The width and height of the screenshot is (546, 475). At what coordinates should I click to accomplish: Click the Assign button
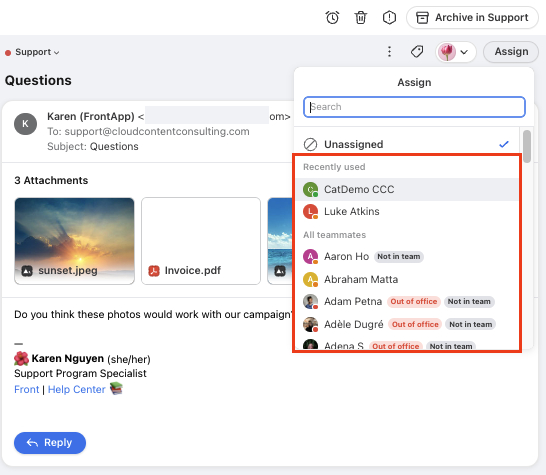tap(511, 52)
